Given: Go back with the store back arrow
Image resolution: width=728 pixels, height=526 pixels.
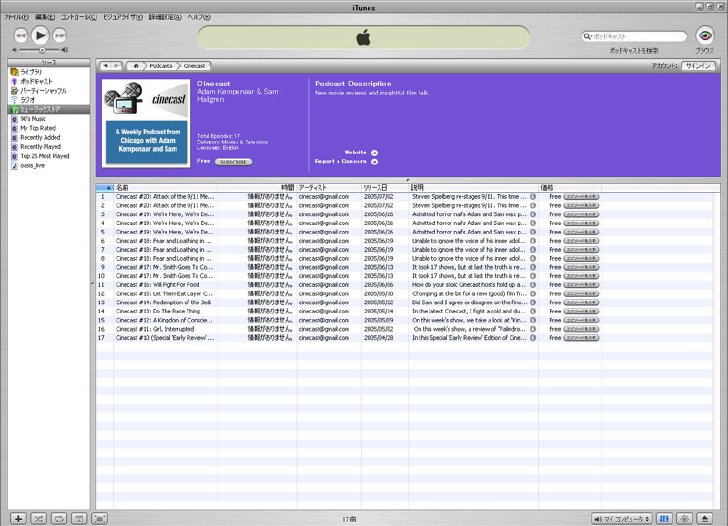Looking at the screenshot, I should pos(105,66).
